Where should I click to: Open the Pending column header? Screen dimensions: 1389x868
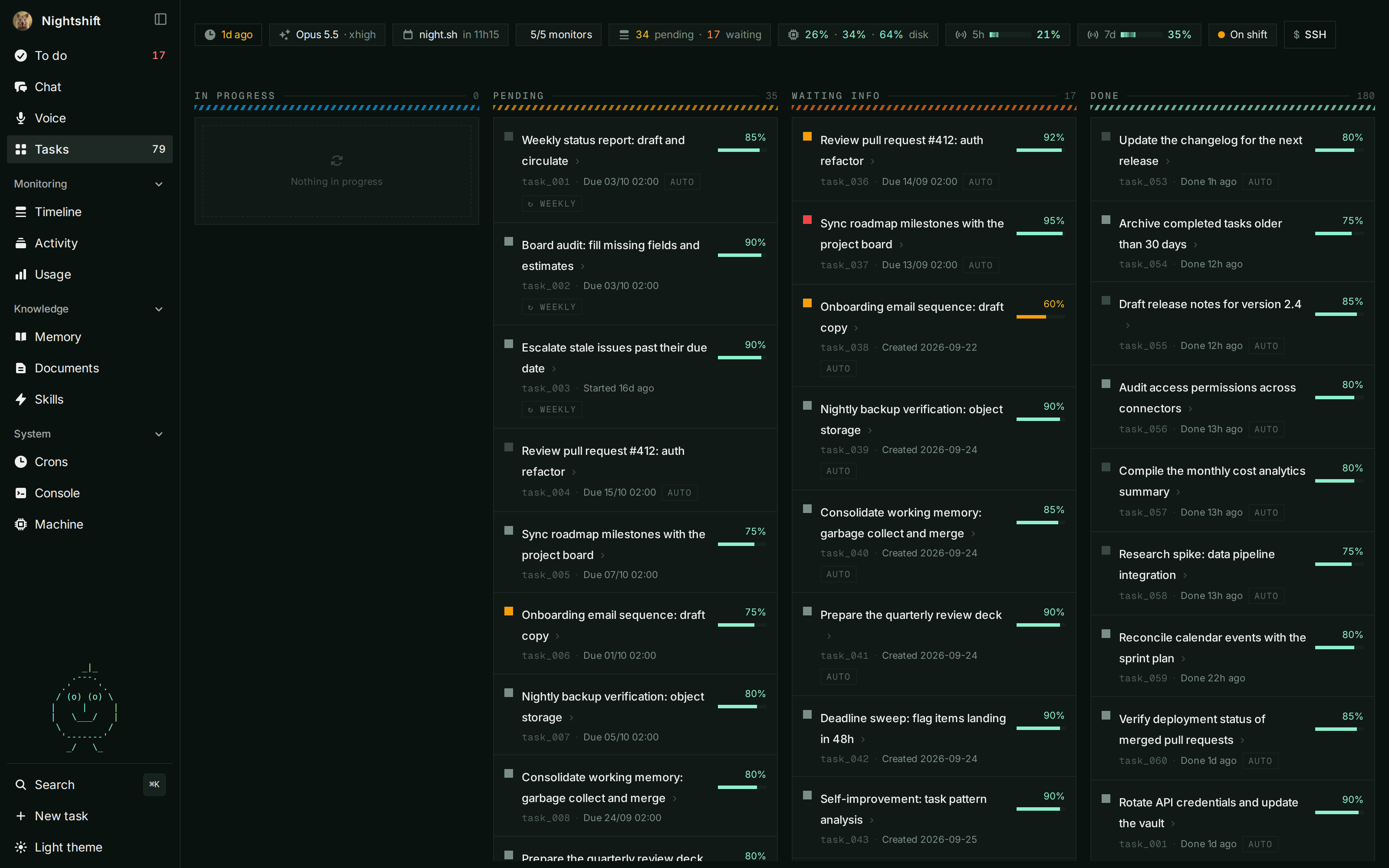click(x=635, y=96)
